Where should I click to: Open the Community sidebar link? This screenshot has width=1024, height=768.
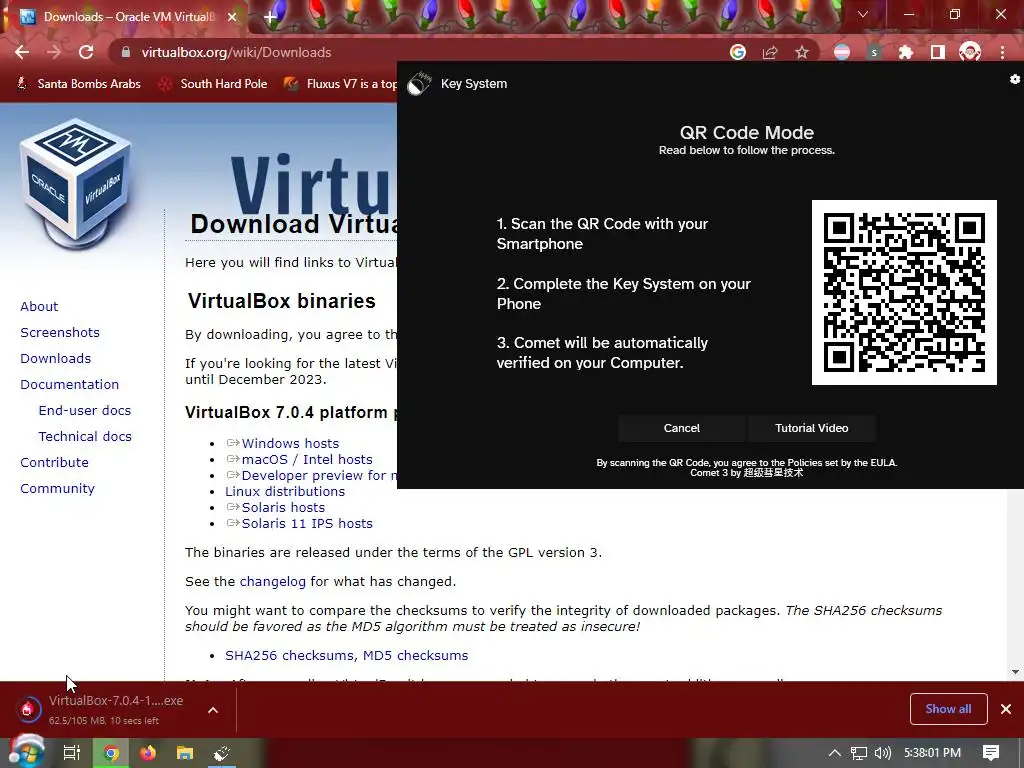57,488
